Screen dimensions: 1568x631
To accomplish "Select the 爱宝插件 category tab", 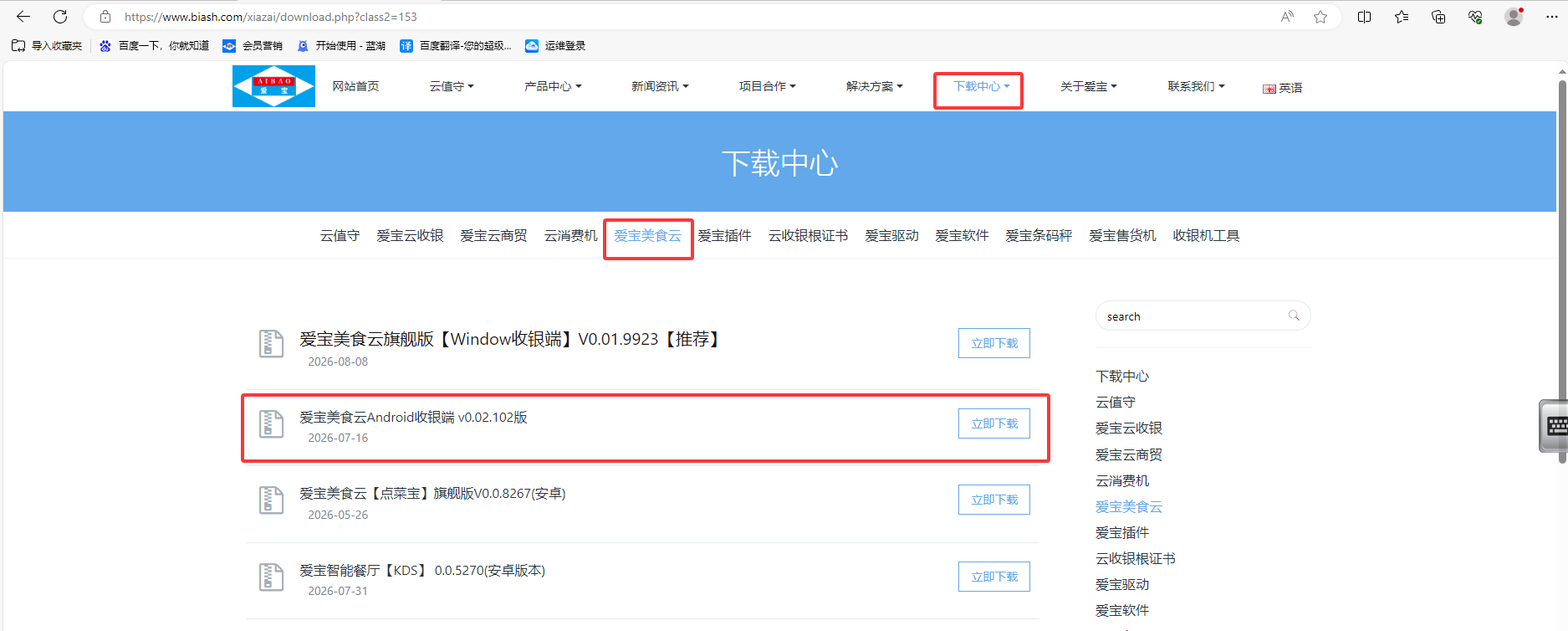I will [x=724, y=236].
